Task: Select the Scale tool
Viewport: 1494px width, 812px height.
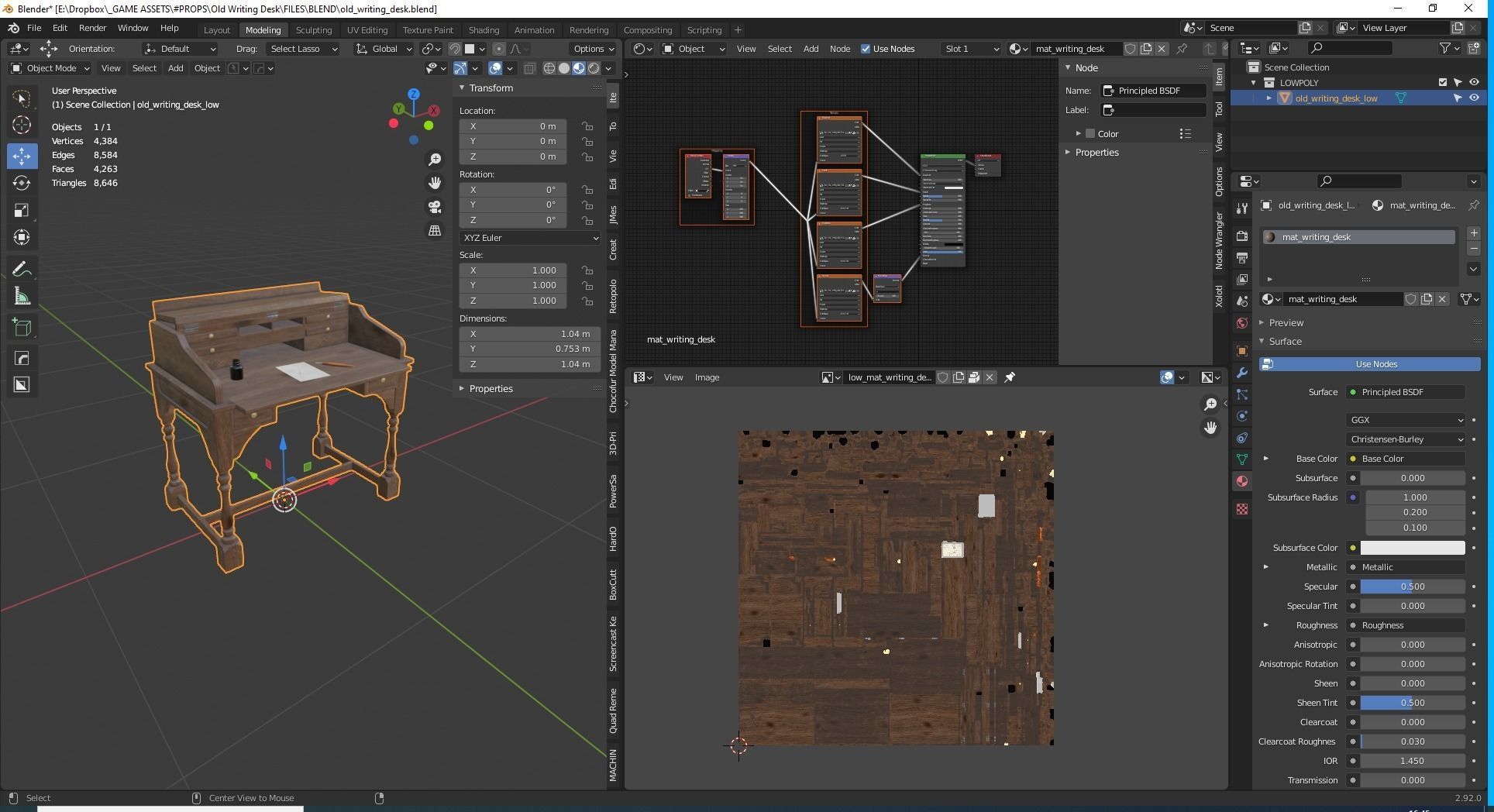Action: [22, 211]
